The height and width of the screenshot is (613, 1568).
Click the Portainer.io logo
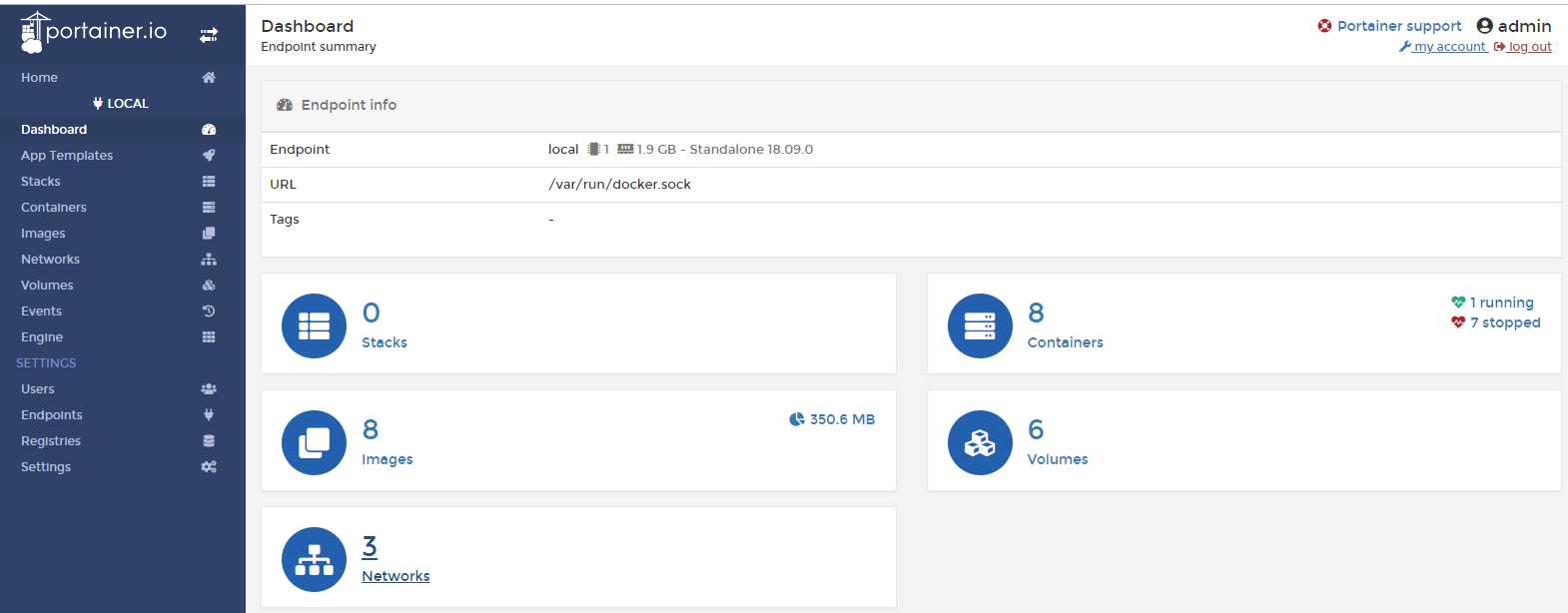pyautogui.click(x=93, y=32)
